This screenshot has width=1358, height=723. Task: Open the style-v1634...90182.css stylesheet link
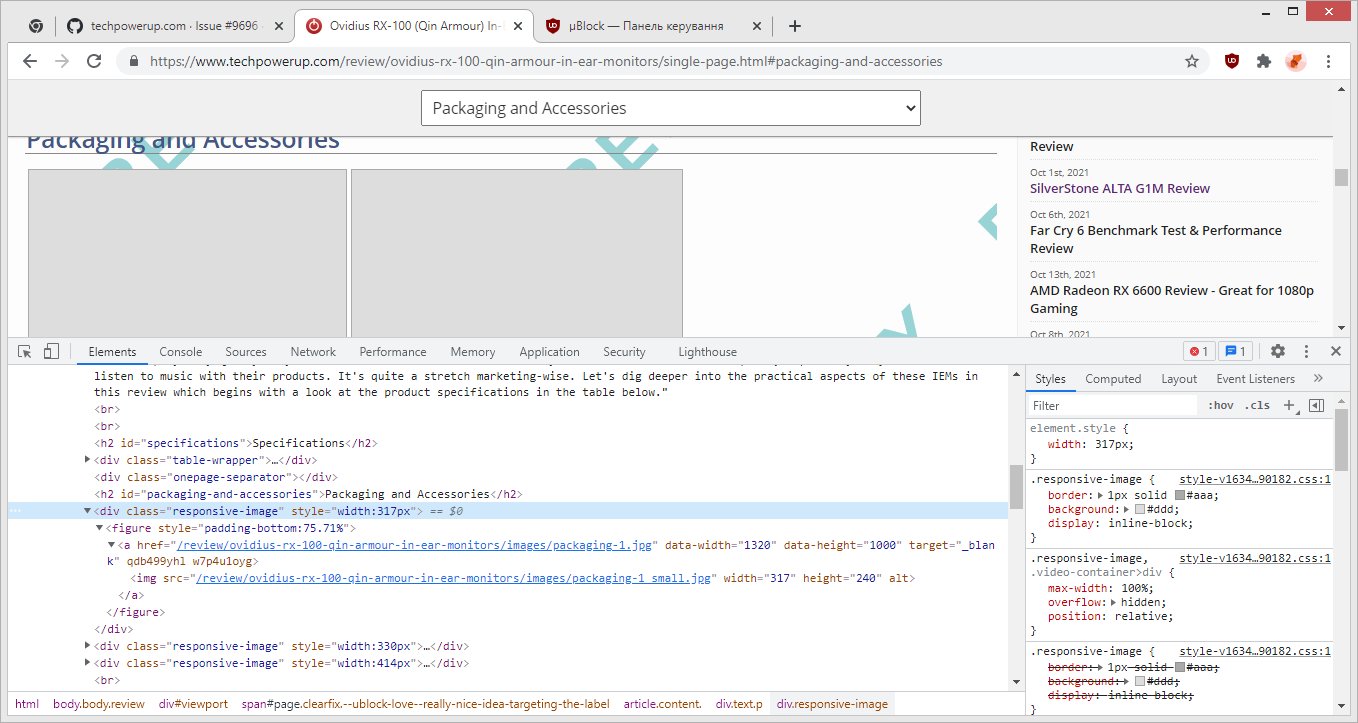1253,478
